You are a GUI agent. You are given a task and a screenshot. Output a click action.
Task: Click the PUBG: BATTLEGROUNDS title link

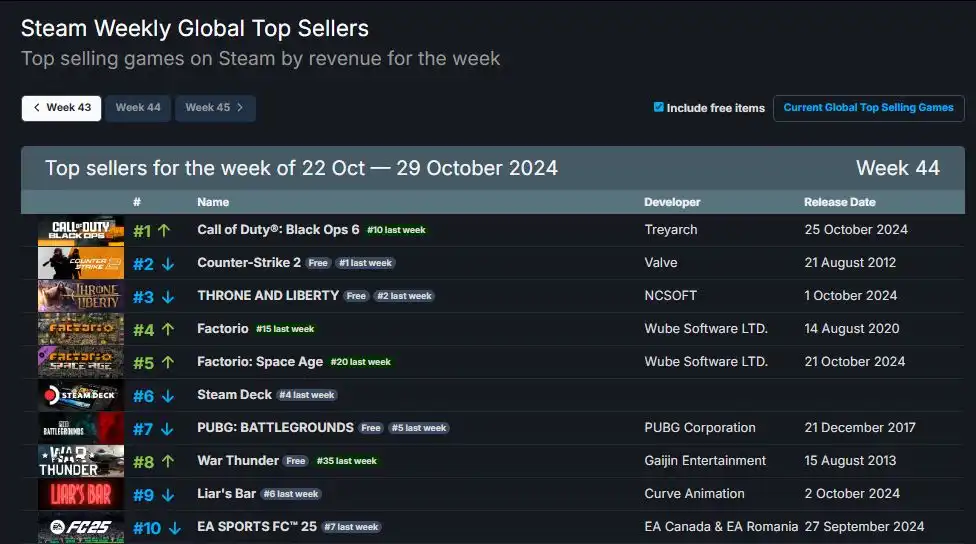click(x=275, y=428)
